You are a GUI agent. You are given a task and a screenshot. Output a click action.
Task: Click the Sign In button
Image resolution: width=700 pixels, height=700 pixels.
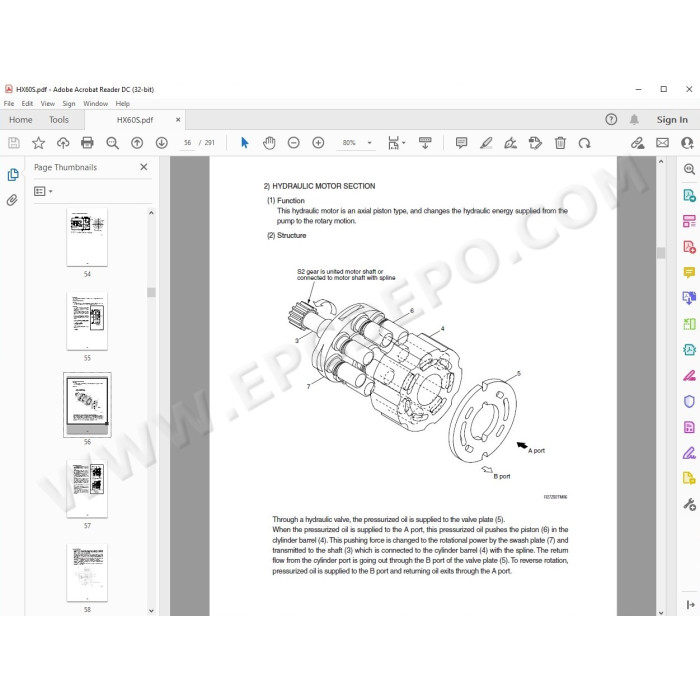coord(672,120)
